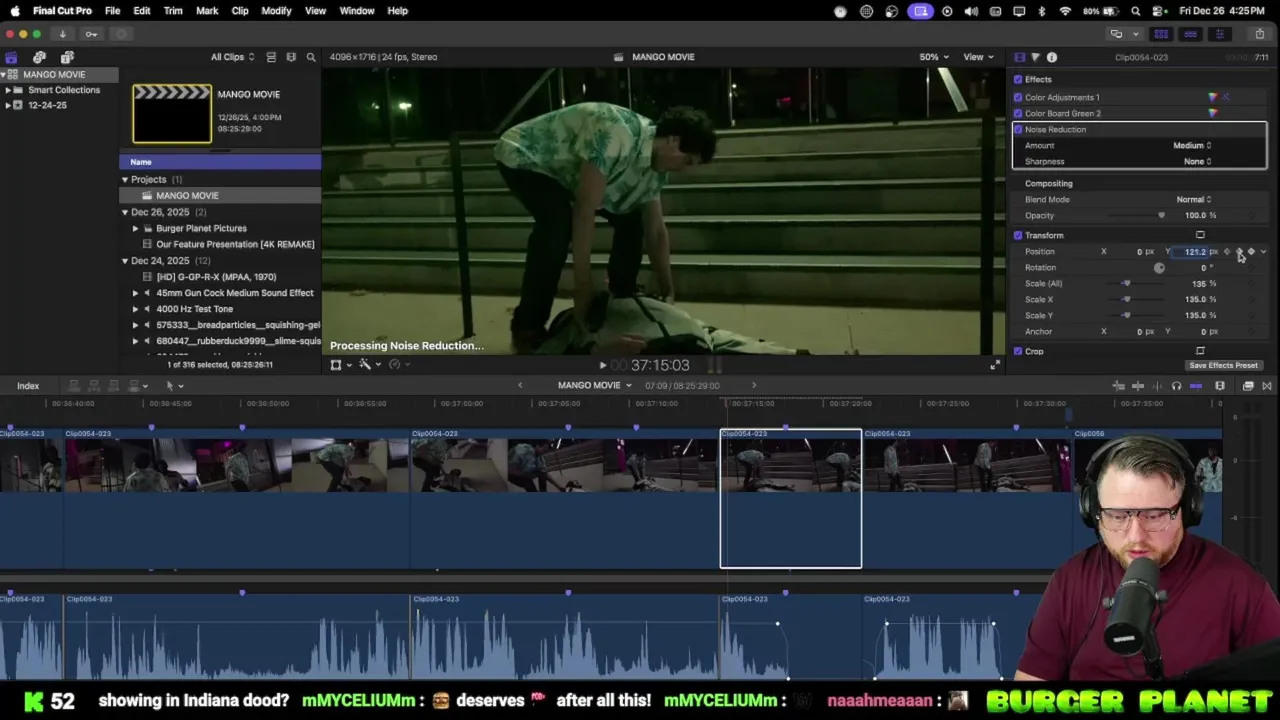Show Crop onscreen controls icon in inspector
The height and width of the screenshot is (720, 1280).
click(1200, 351)
